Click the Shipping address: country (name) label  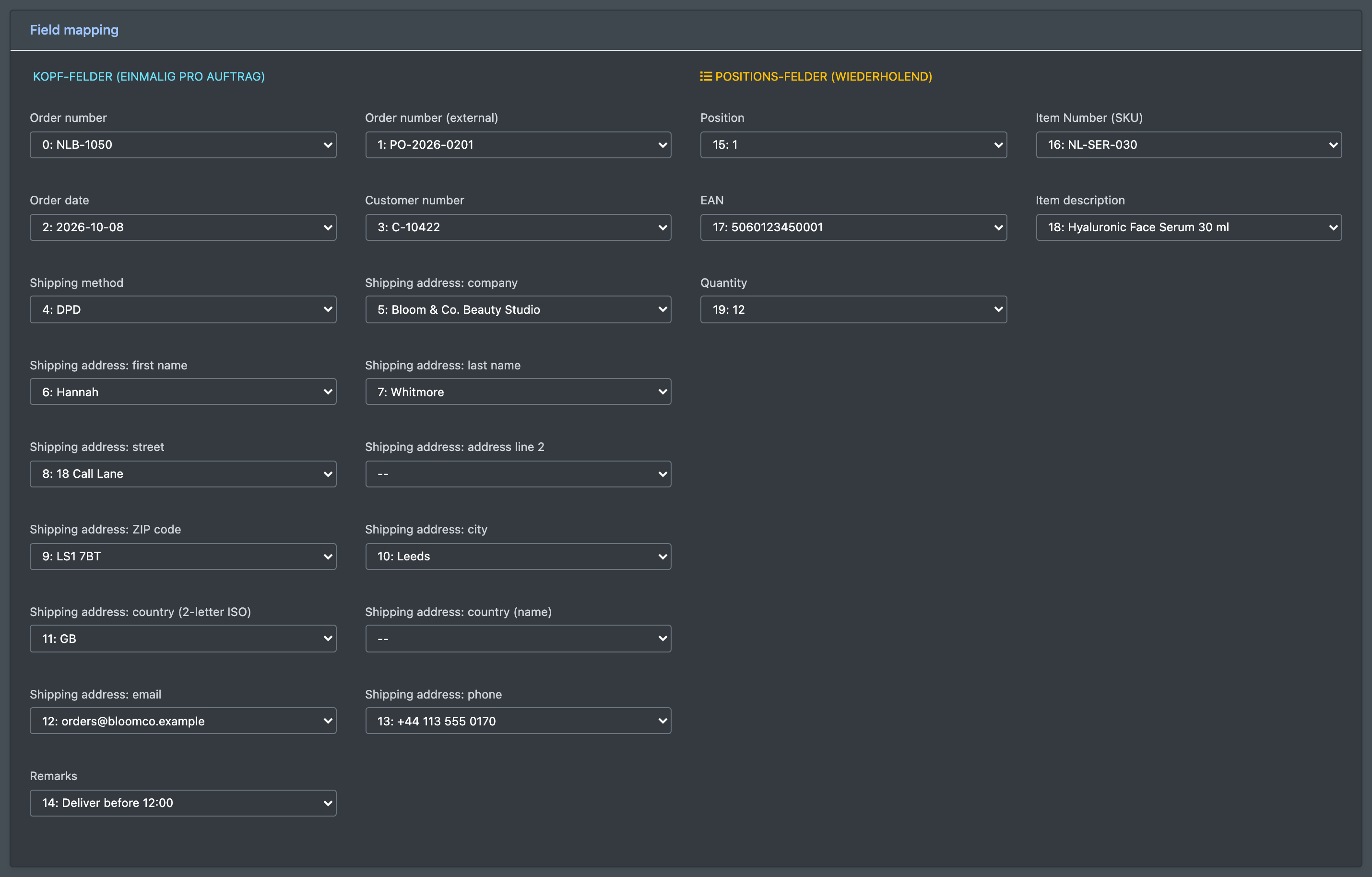coord(458,612)
